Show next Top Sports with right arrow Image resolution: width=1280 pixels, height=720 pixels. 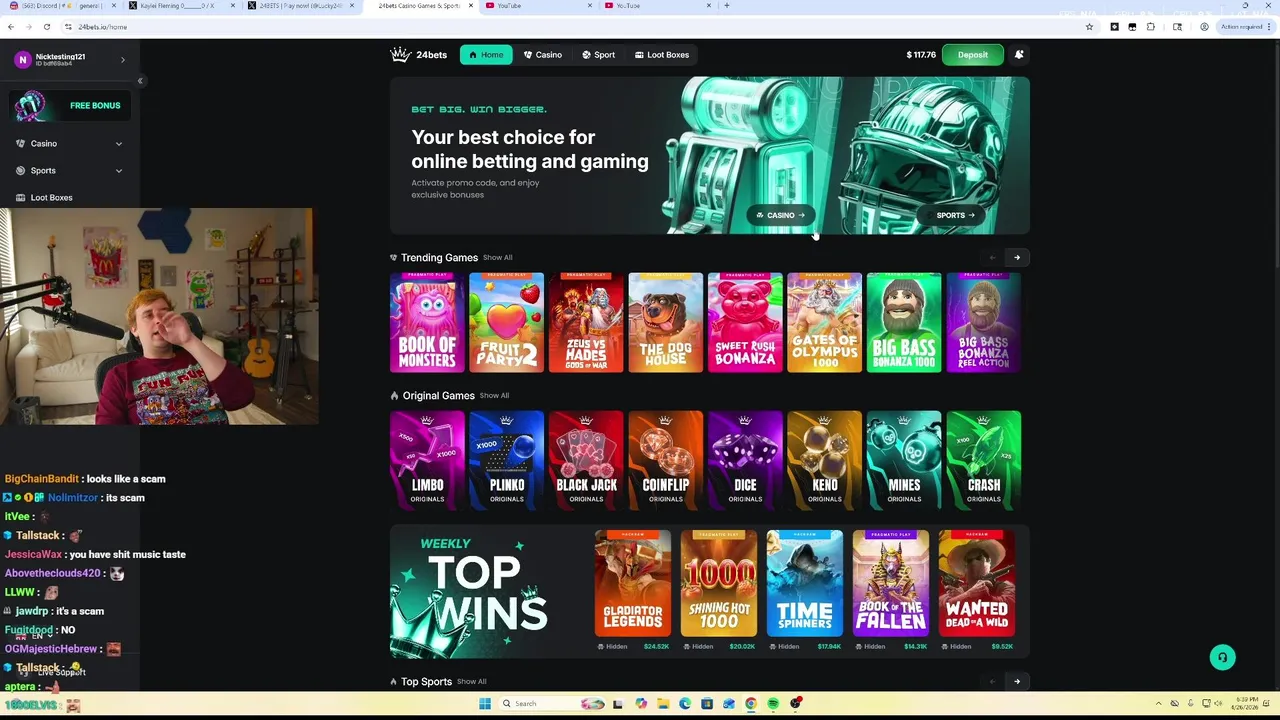coord(1017,682)
